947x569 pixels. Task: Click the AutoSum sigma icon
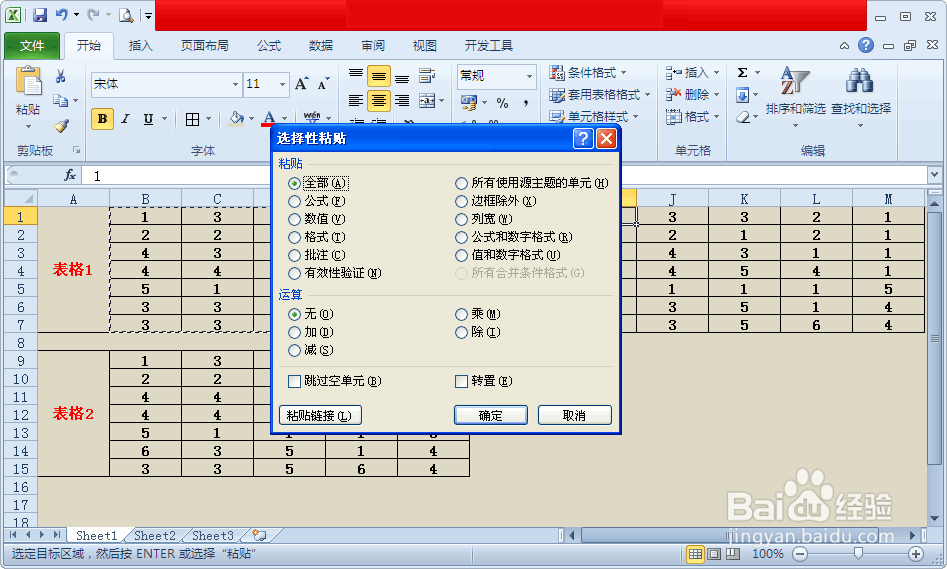743,72
